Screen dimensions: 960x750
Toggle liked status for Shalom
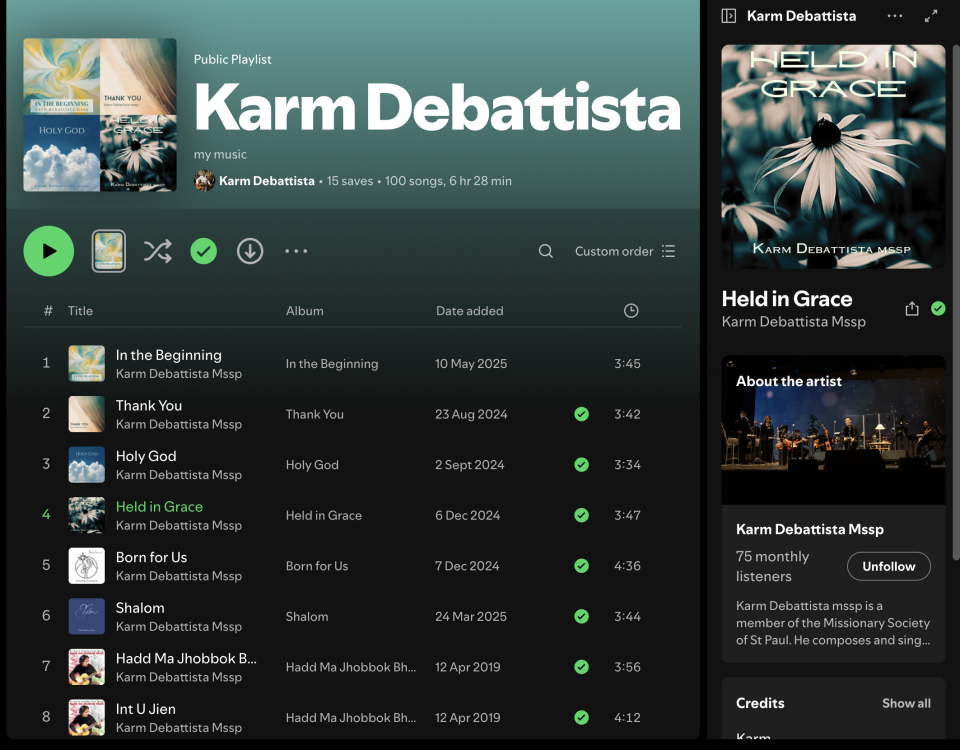pyautogui.click(x=582, y=617)
